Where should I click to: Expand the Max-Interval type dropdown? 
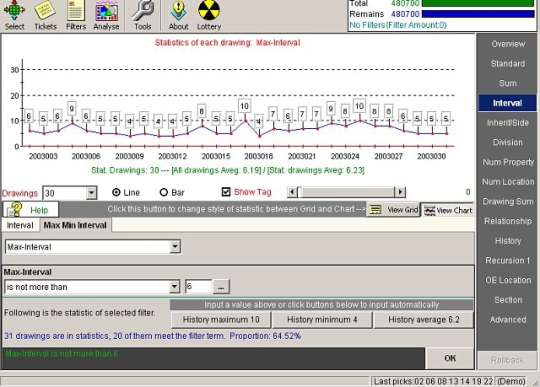coord(175,247)
